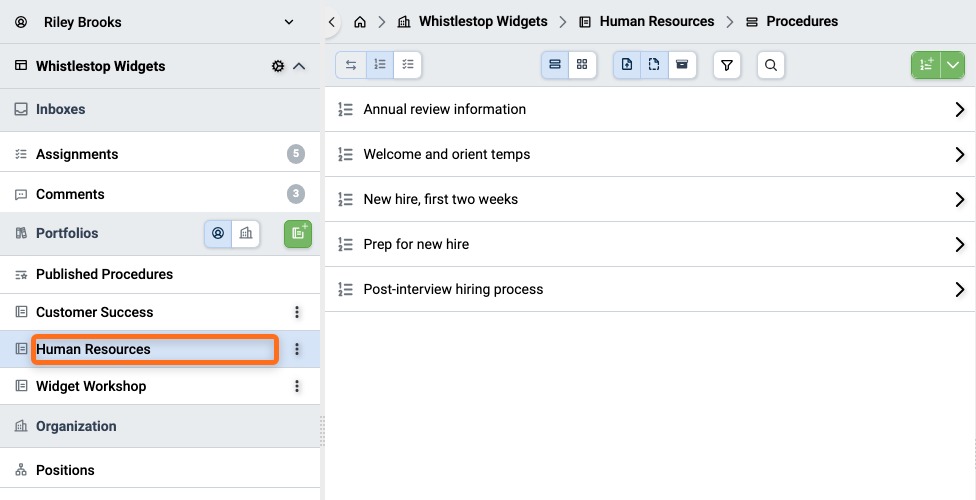Add a new portfolio with green button
This screenshot has width=976, height=500.
298,233
